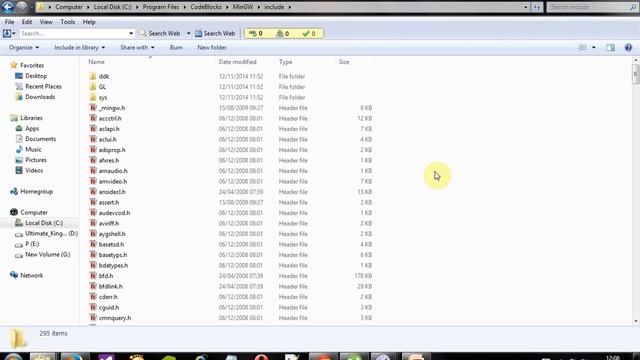Click Program Files in address path

[x=160, y=7]
